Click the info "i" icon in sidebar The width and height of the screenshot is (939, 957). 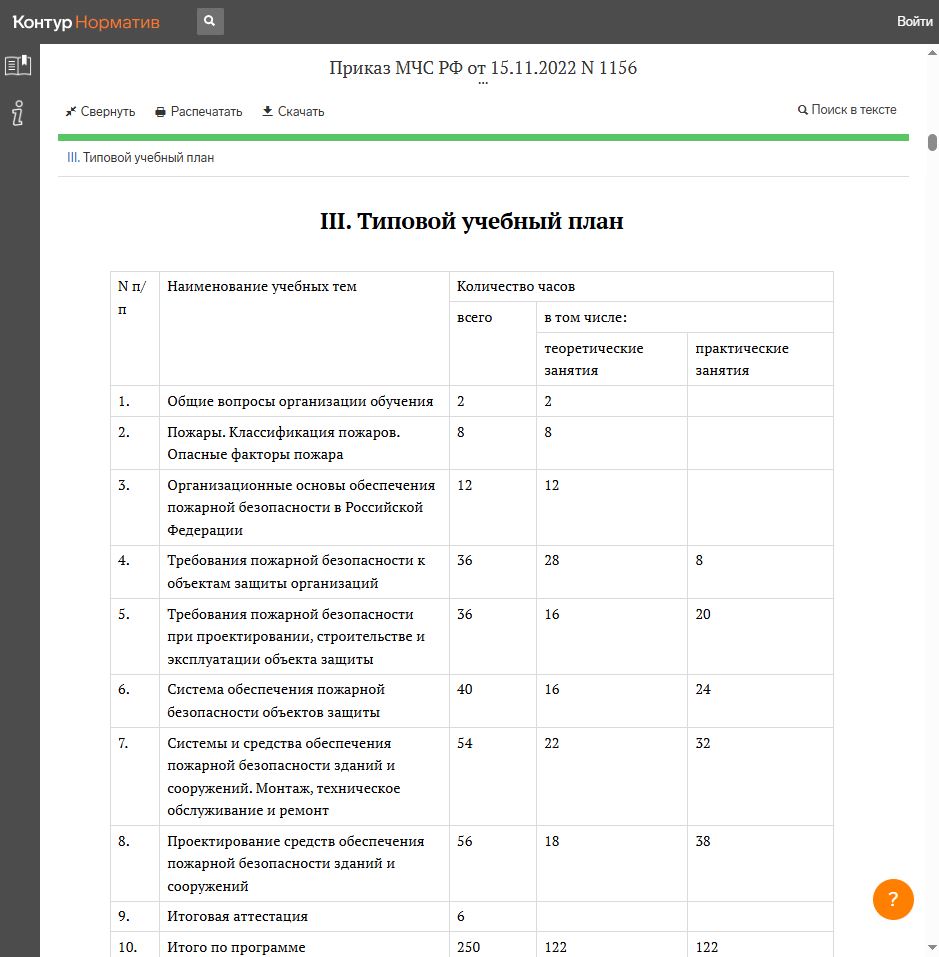(x=17, y=114)
